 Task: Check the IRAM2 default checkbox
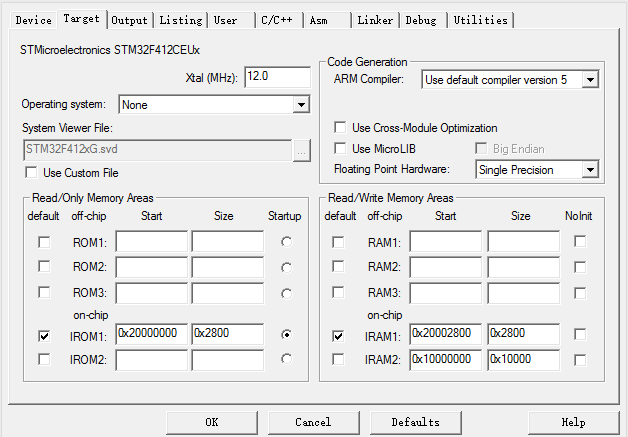[x=338, y=359]
